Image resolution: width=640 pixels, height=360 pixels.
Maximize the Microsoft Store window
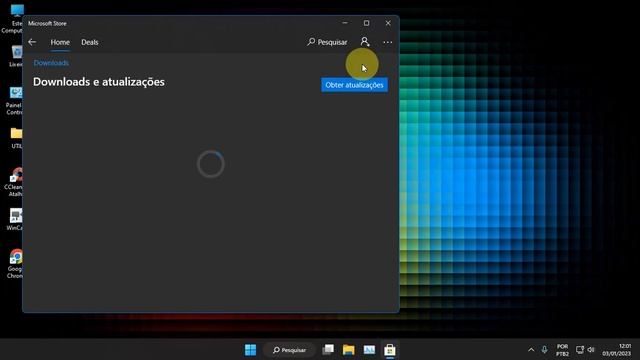point(367,23)
